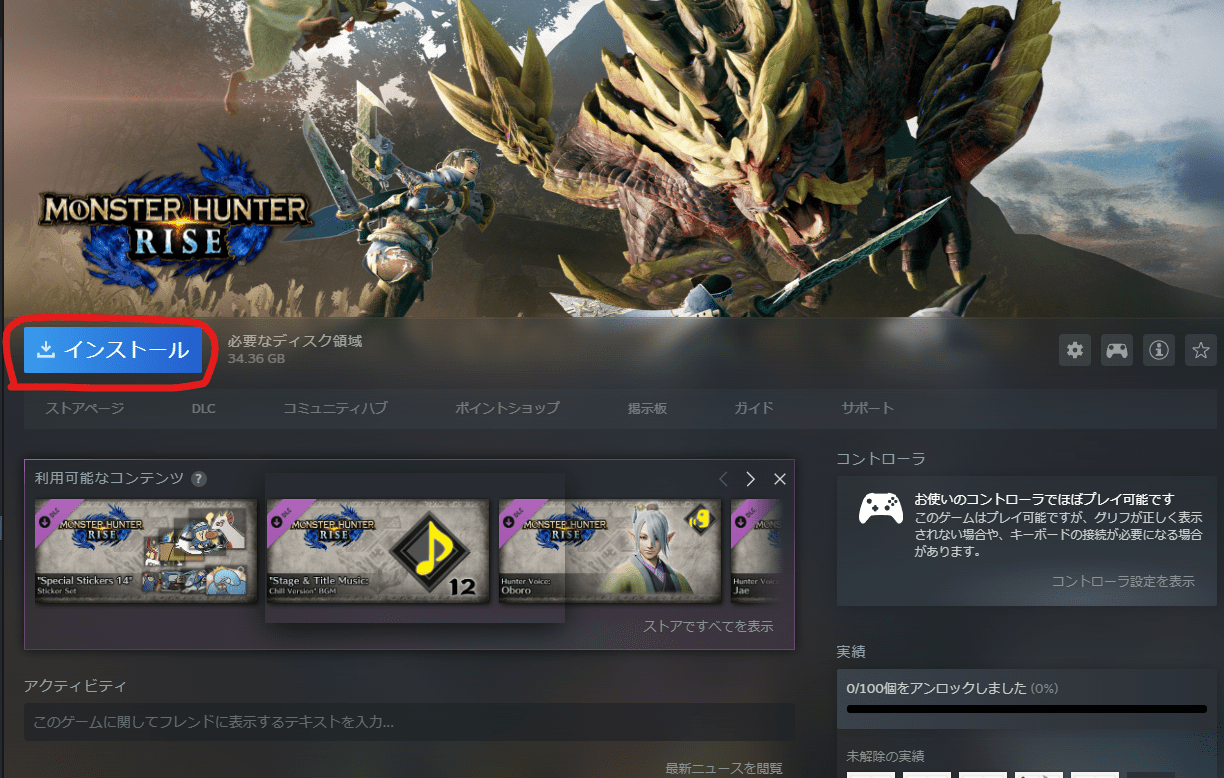The width and height of the screenshot is (1224, 778).
Task: Go to previous DLC carousel arrow
Action: click(723, 479)
